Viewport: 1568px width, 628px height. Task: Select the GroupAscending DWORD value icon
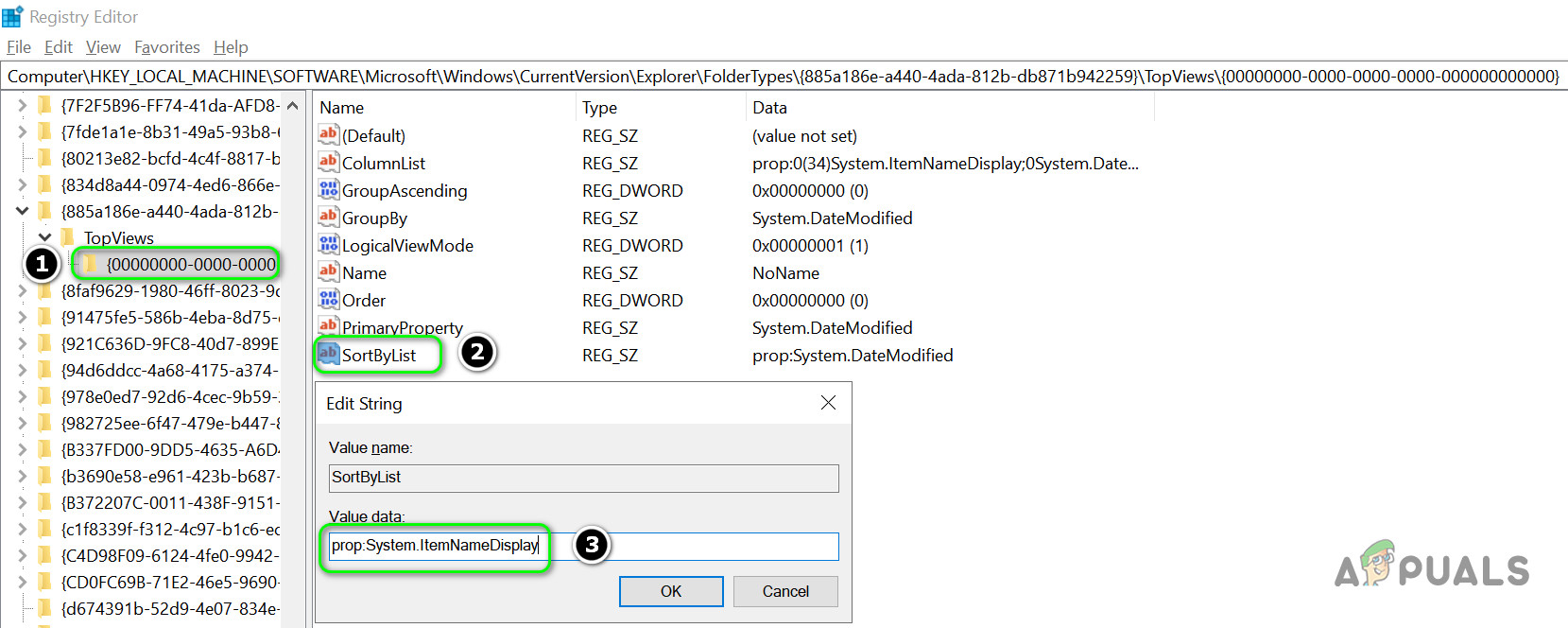[328, 190]
